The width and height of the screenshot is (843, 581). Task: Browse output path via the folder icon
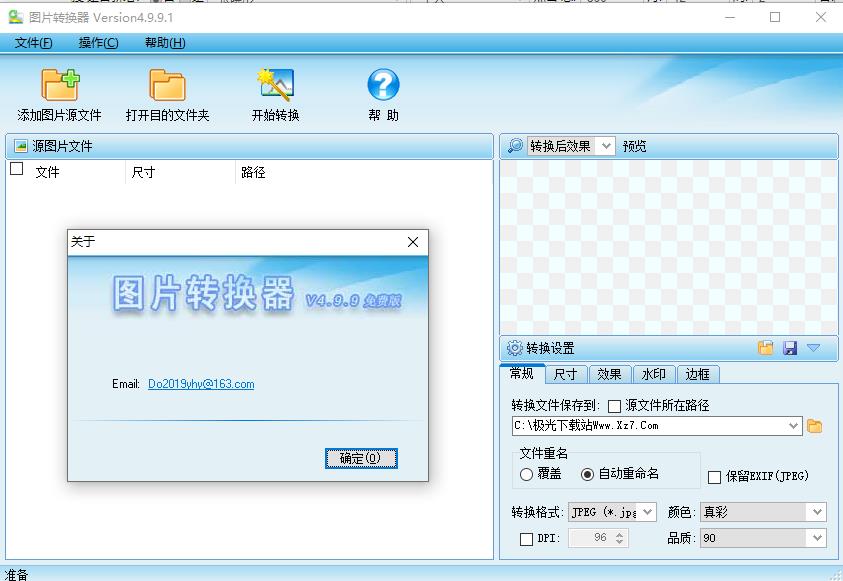click(x=815, y=425)
